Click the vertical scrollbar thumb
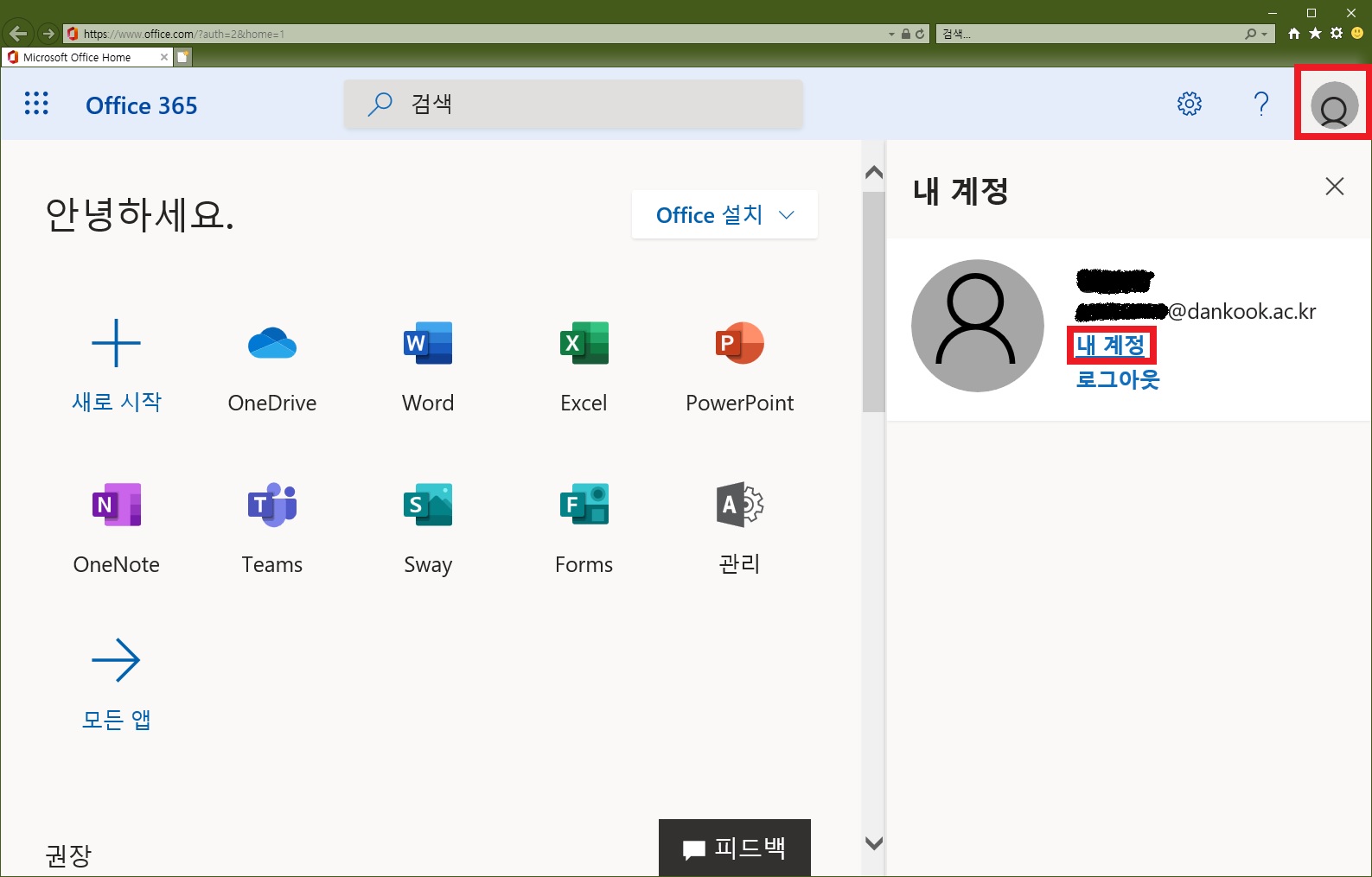1372x877 pixels. click(874, 302)
